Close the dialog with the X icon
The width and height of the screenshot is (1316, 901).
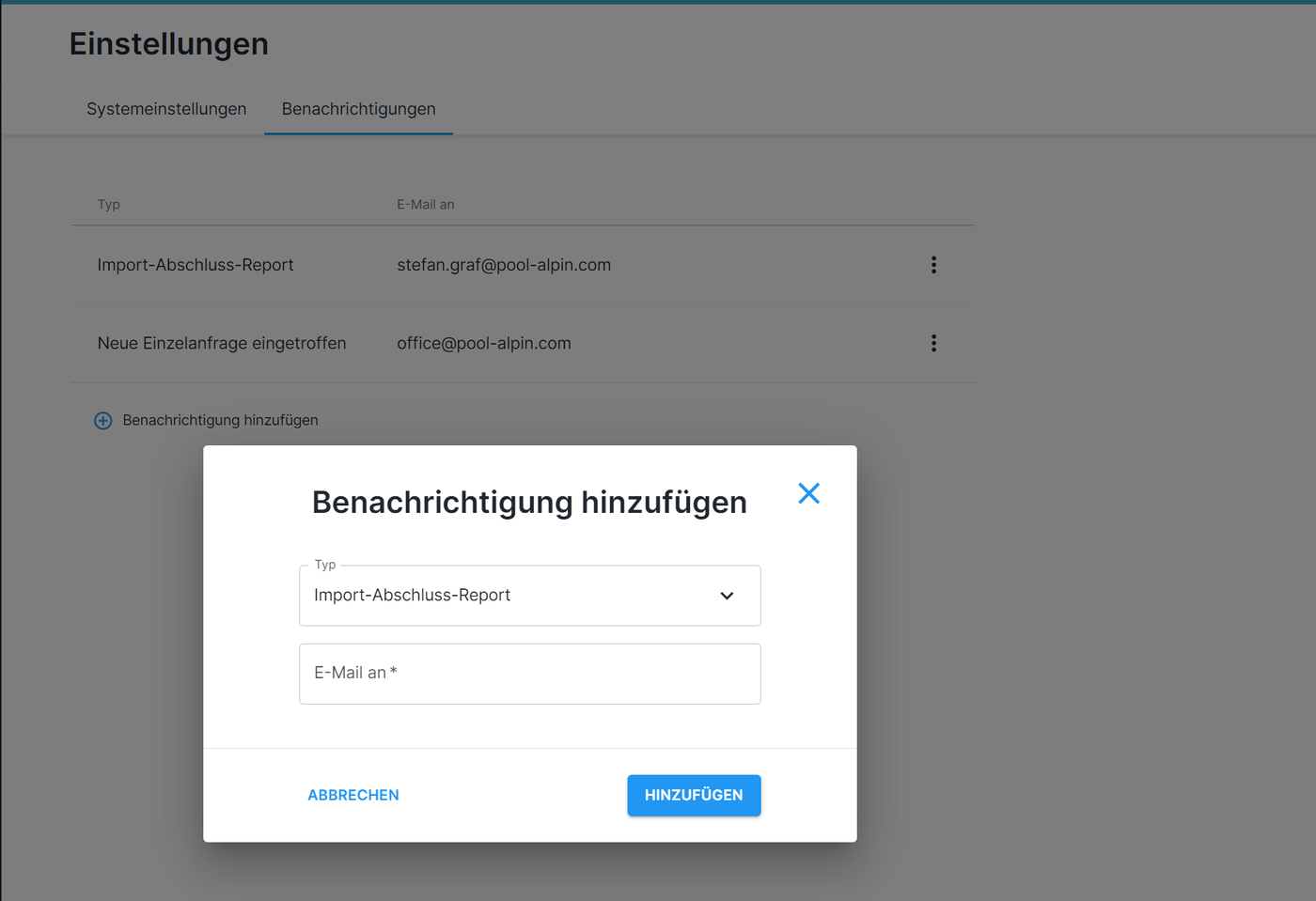coord(808,493)
